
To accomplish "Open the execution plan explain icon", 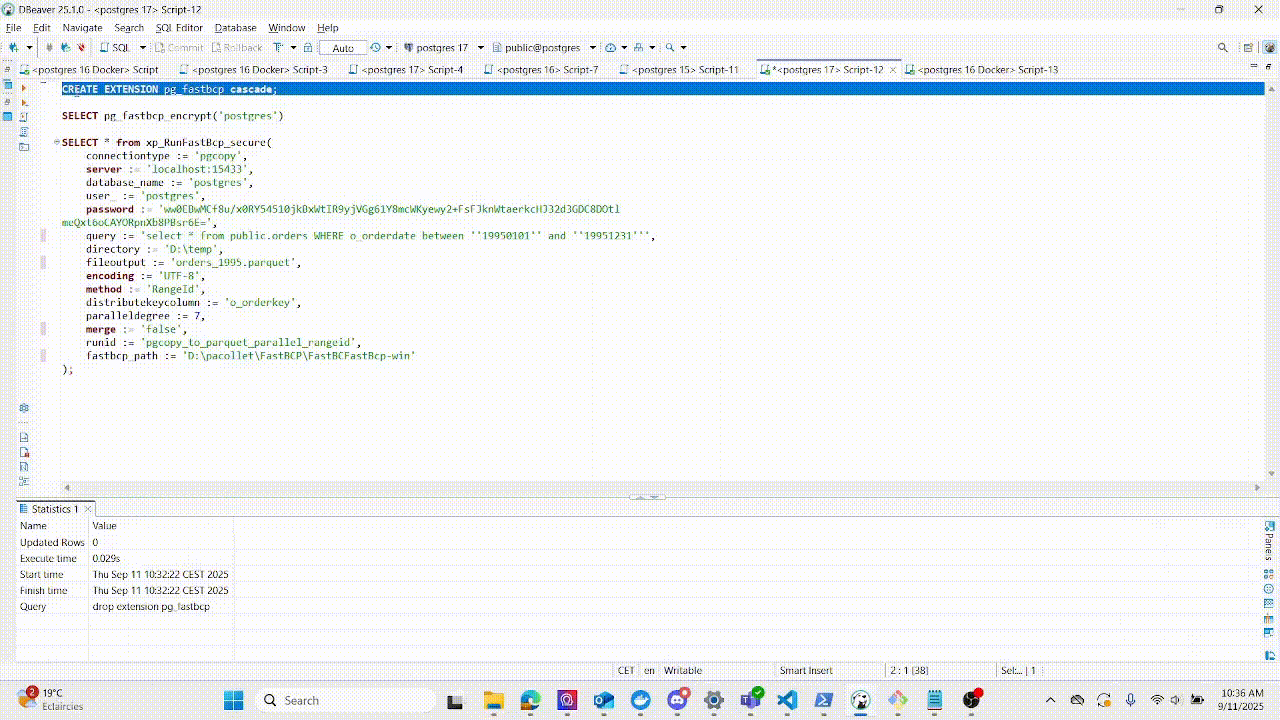I will pos(23,131).
